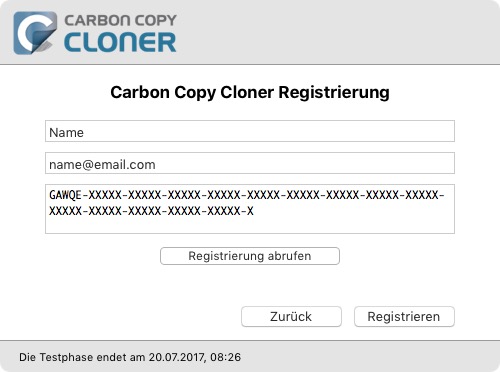The height and width of the screenshot is (372, 500).
Task: Go back with the 'Zurück' button
Action: pyautogui.click(x=291, y=317)
